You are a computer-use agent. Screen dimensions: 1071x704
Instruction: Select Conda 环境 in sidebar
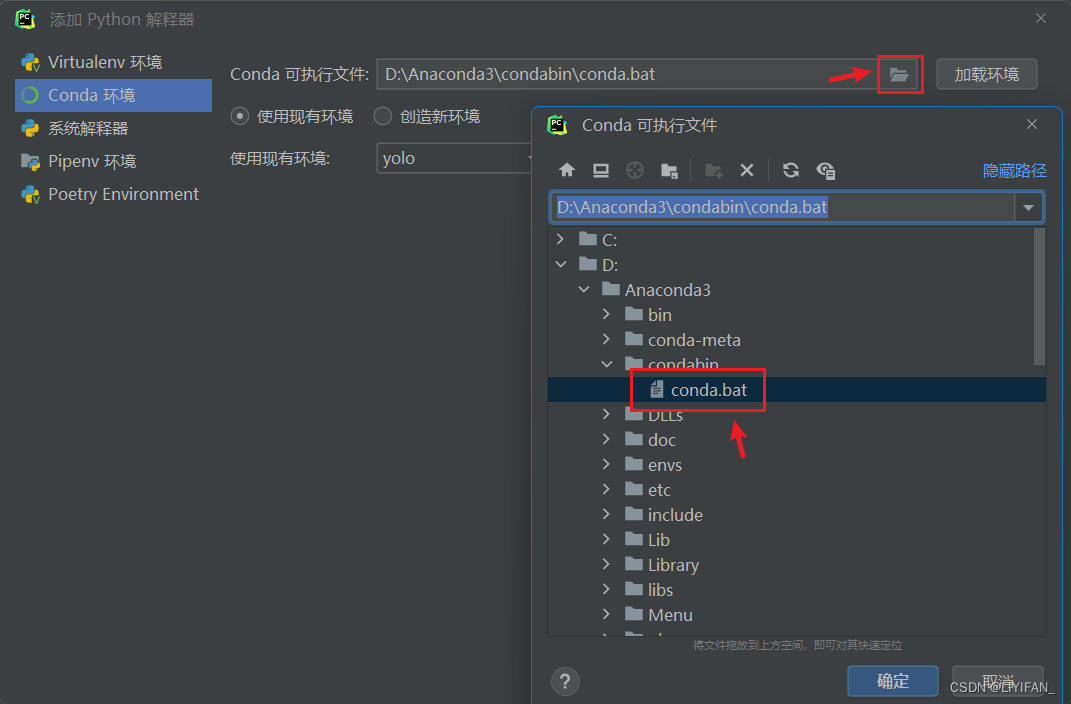(113, 95)
